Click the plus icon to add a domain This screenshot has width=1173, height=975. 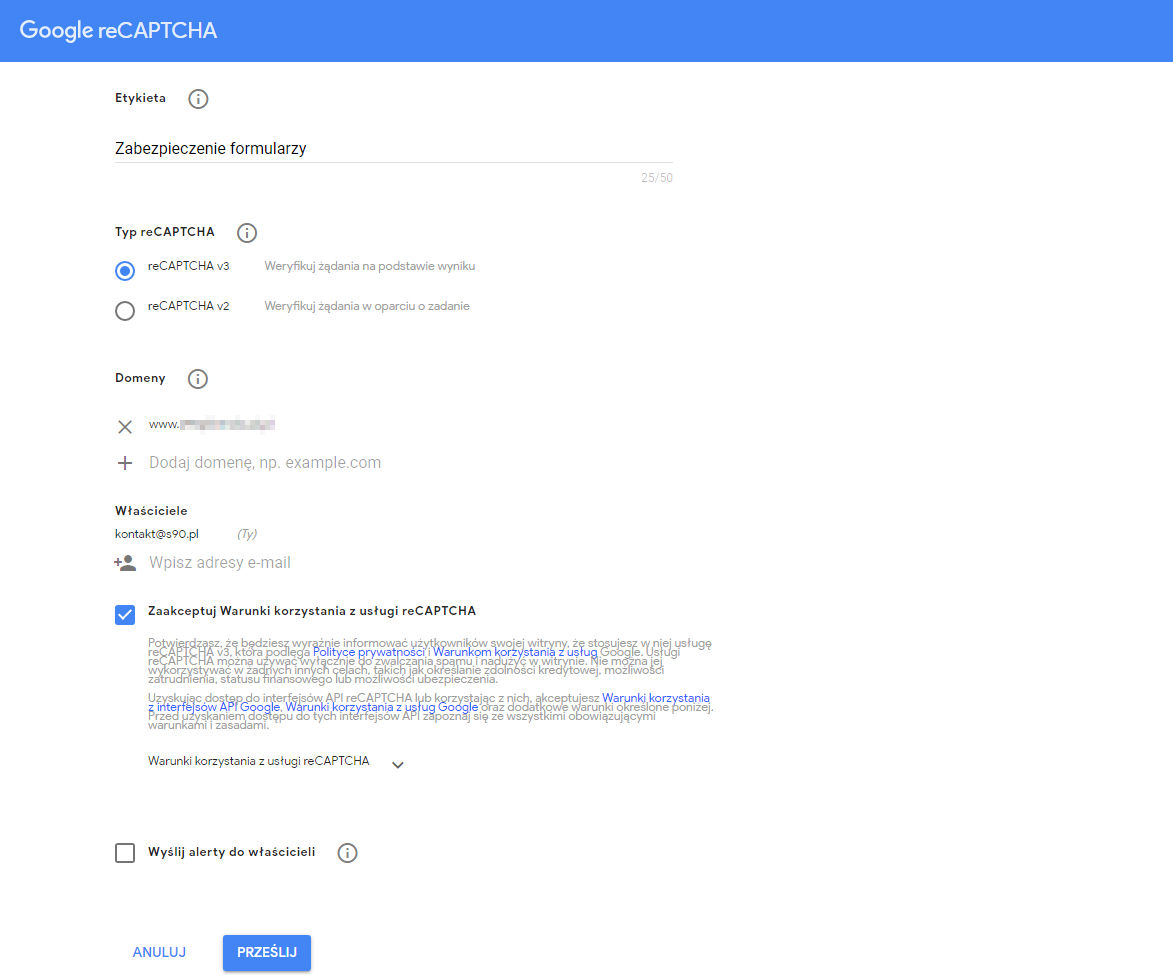125,463
